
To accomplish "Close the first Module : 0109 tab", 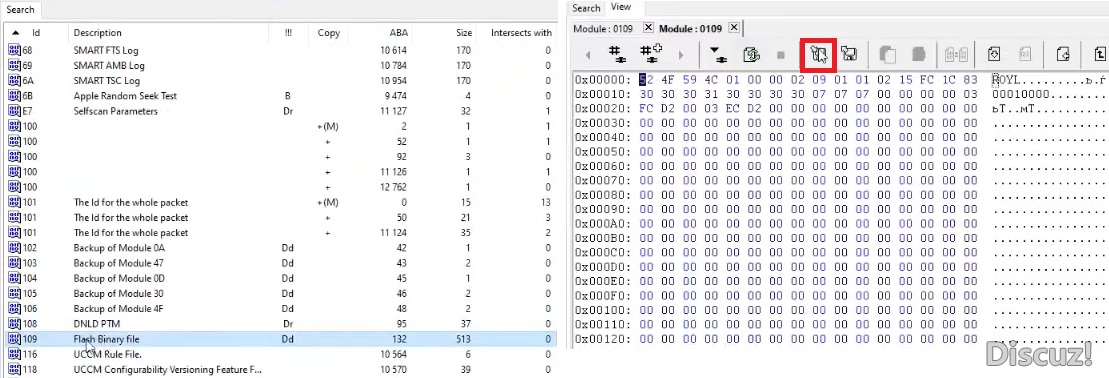I will (648, 28).
